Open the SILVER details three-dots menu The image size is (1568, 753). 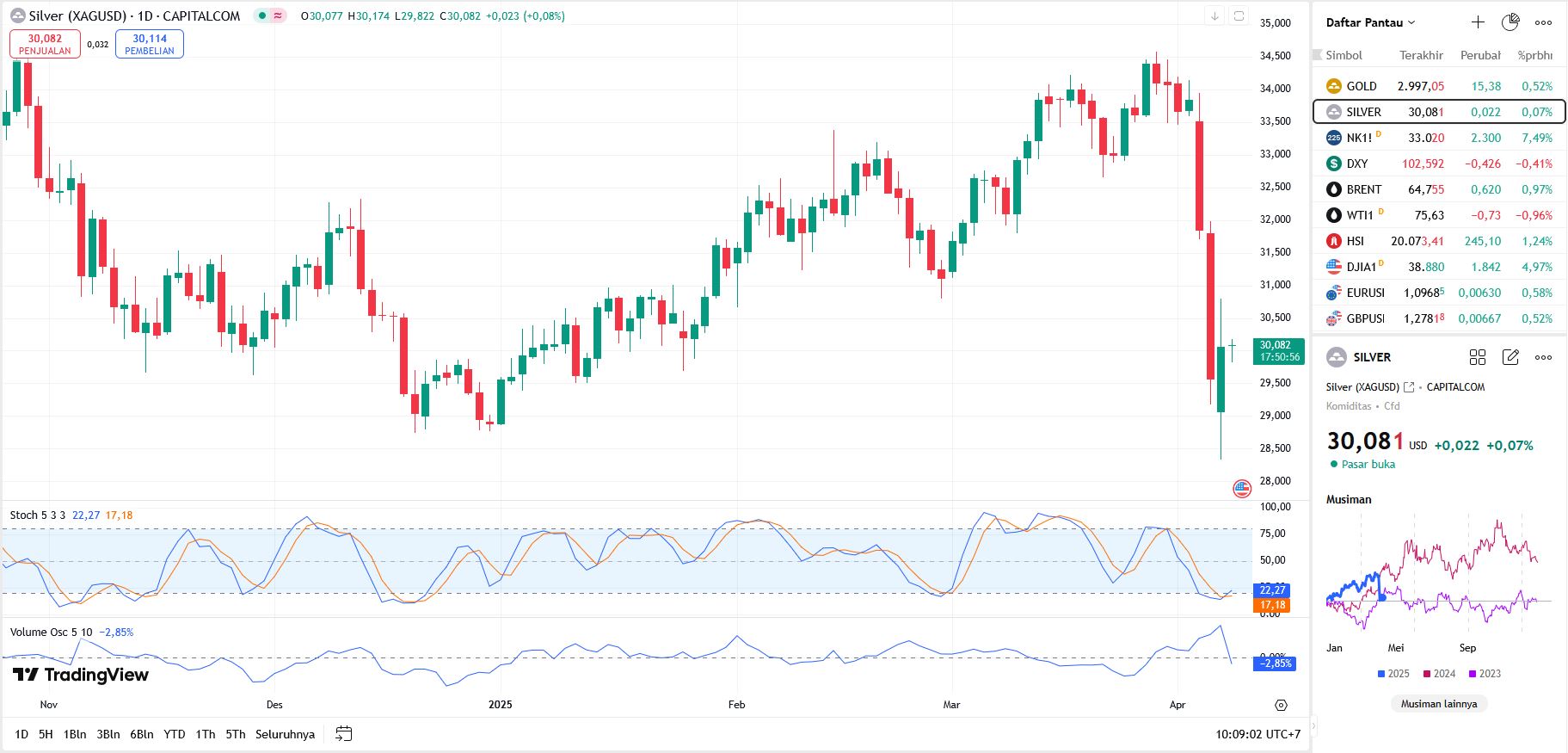1544,357
